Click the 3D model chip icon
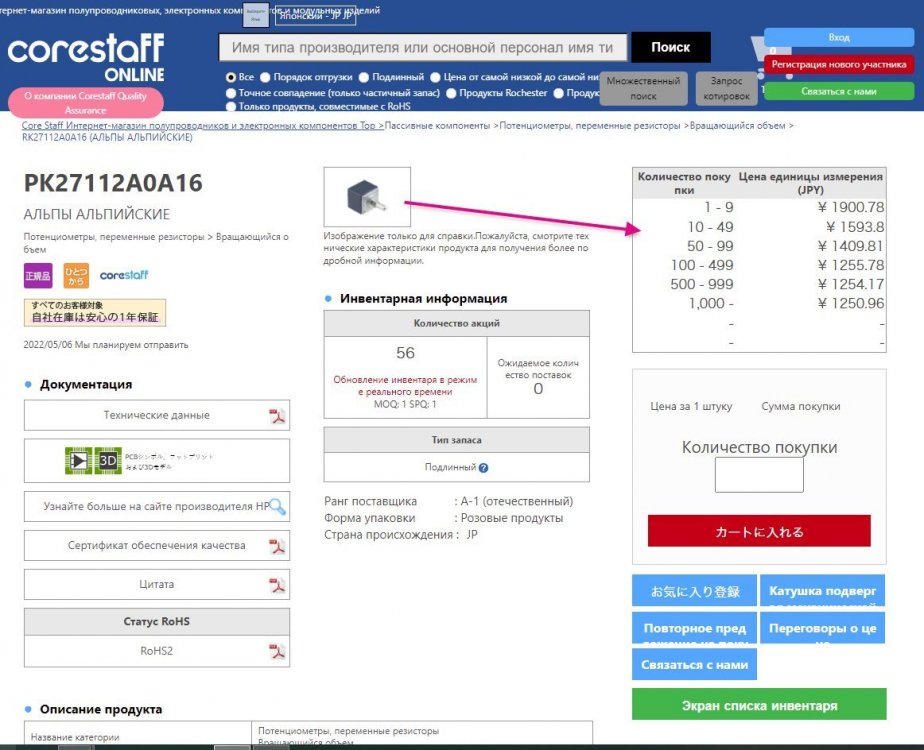Viewport: 924px width, 750px height. (x=93, y=460)
